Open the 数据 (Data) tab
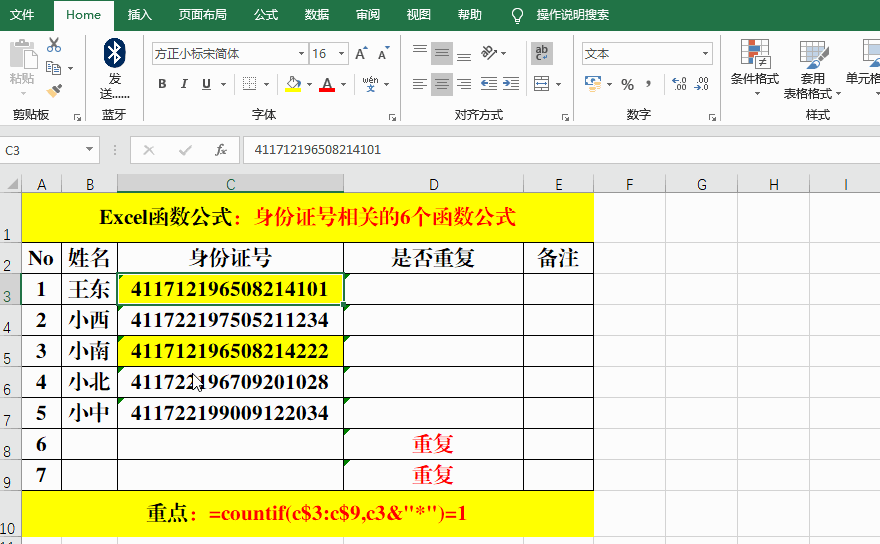The image size is (880, 544). tap(317, 15)
